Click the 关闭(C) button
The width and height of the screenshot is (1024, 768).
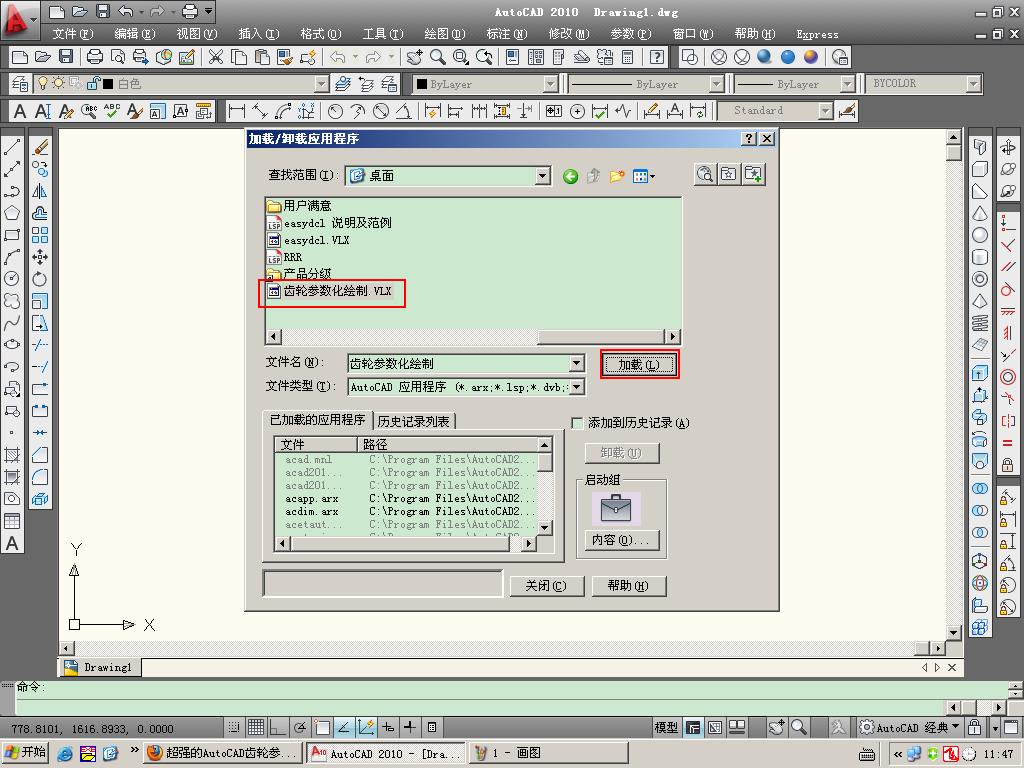click(x=547, y=586)
